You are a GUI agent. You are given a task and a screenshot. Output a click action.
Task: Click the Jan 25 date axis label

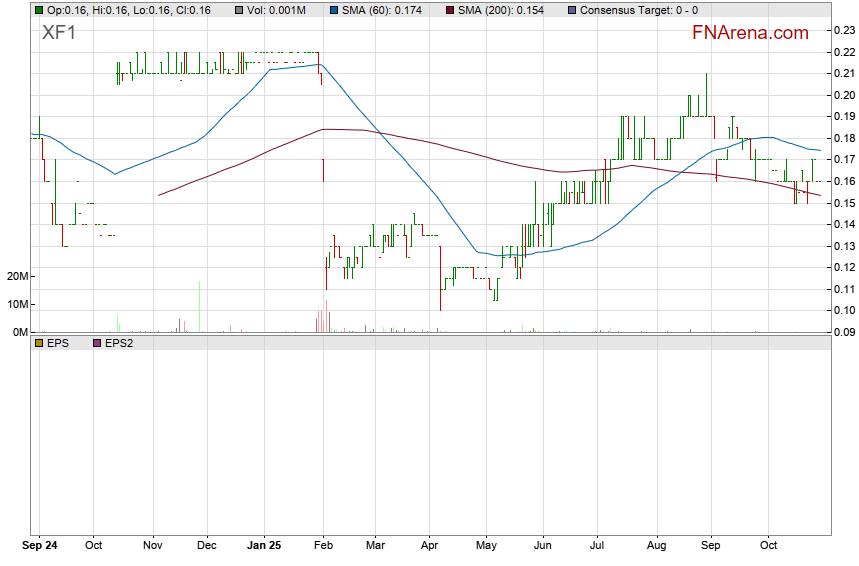(x=264, y=547)
